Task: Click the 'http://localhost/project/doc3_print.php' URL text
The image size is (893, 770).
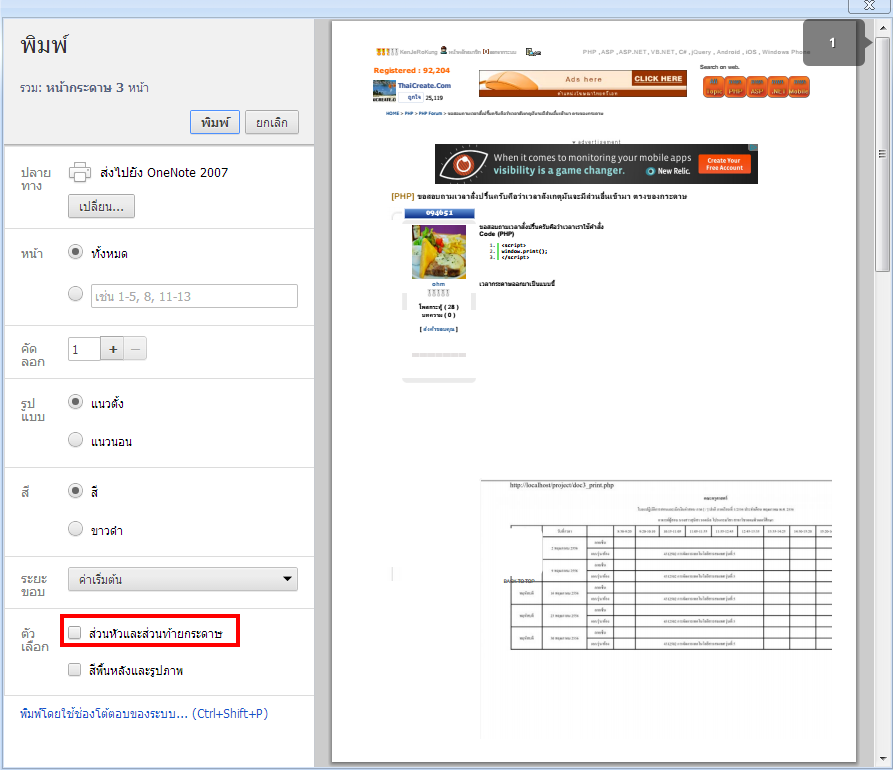Action: click(x=562, y=485)
